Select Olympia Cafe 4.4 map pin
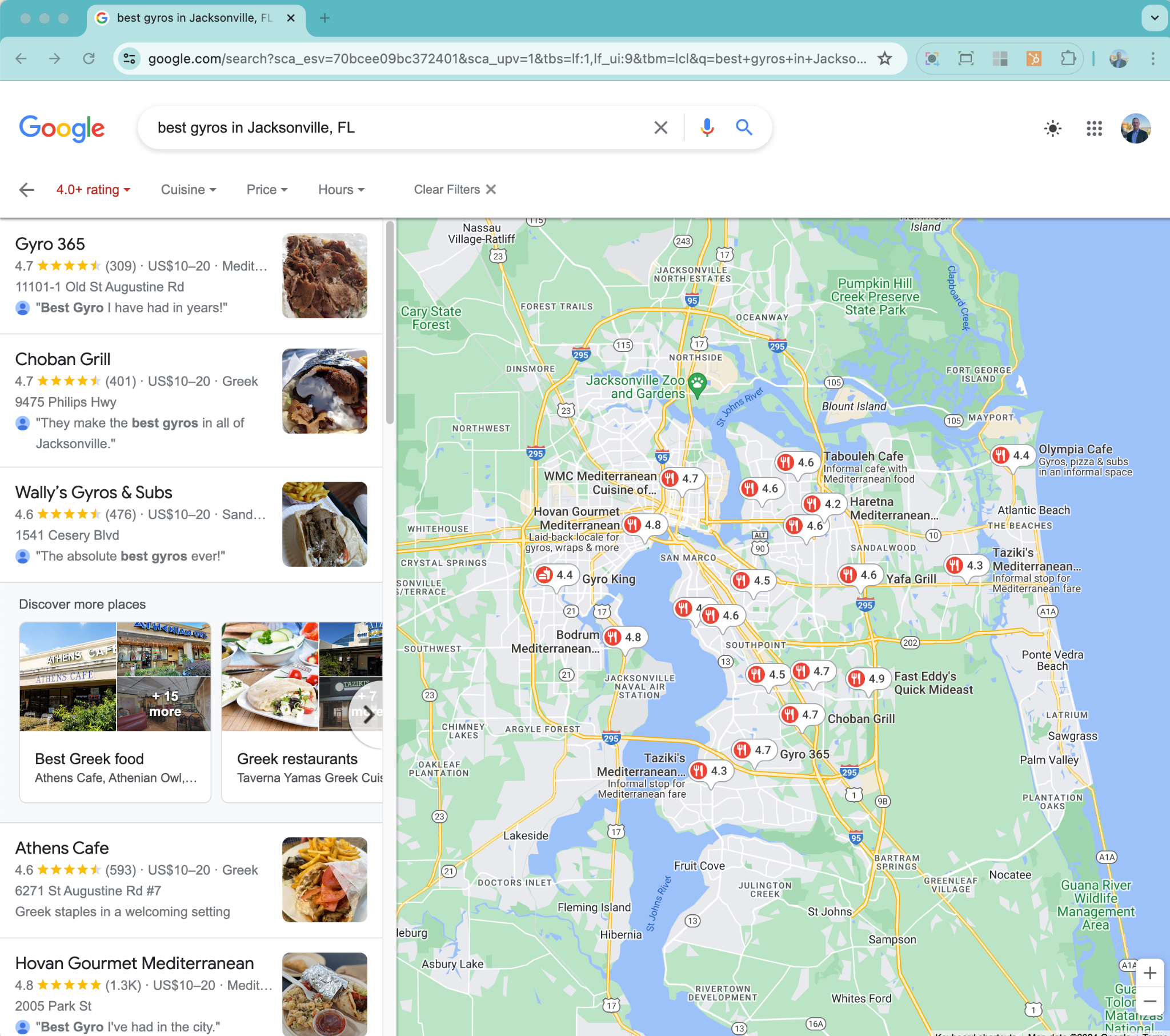Viewport: 1170px width, 1036px height. [1011, 456]
